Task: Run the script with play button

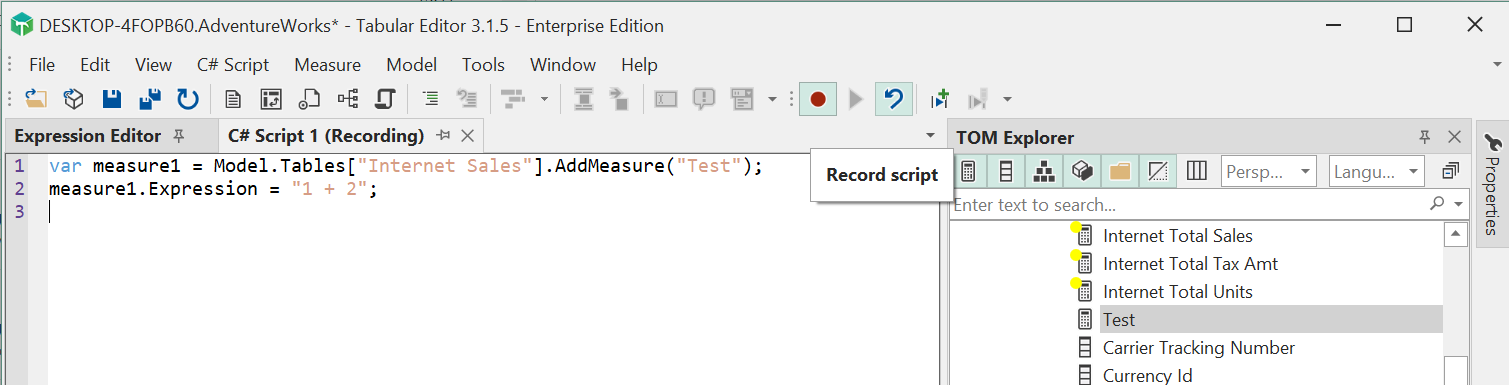Action: point(855,99)
